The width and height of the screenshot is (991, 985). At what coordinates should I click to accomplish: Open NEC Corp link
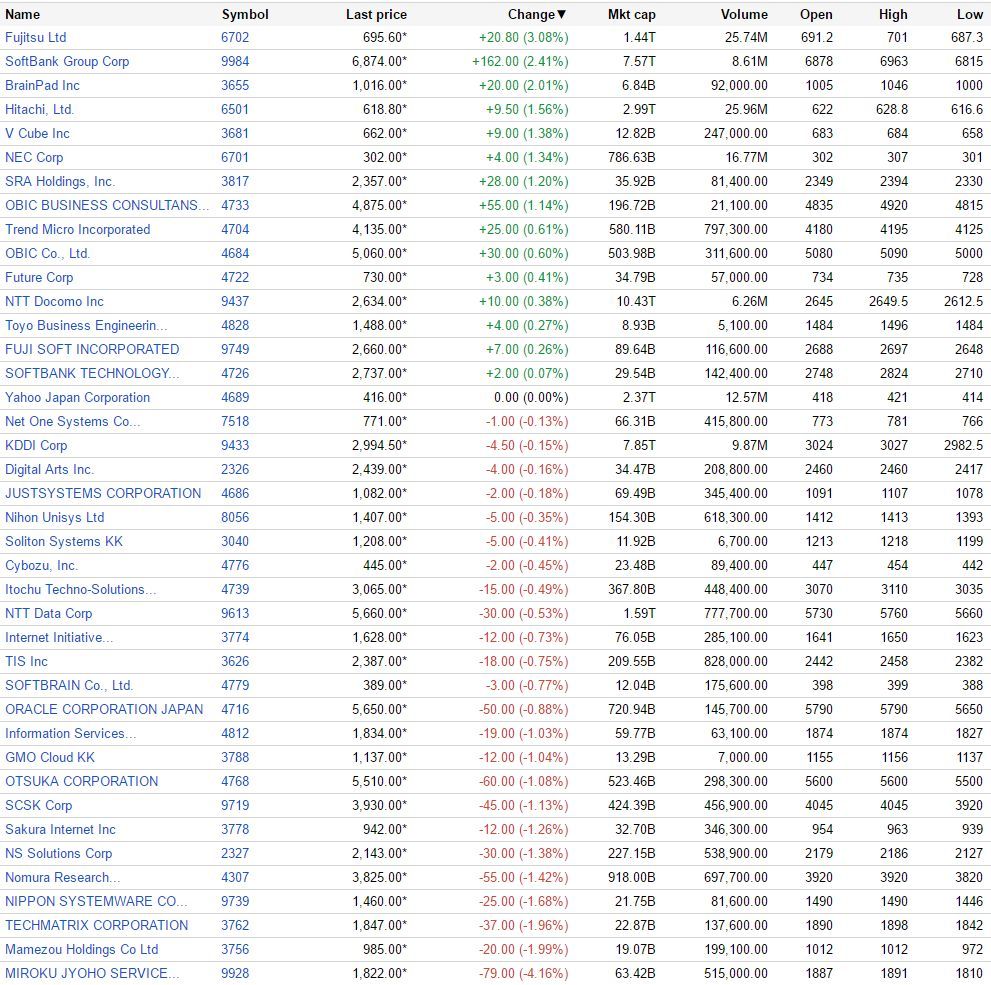[34, 157]
